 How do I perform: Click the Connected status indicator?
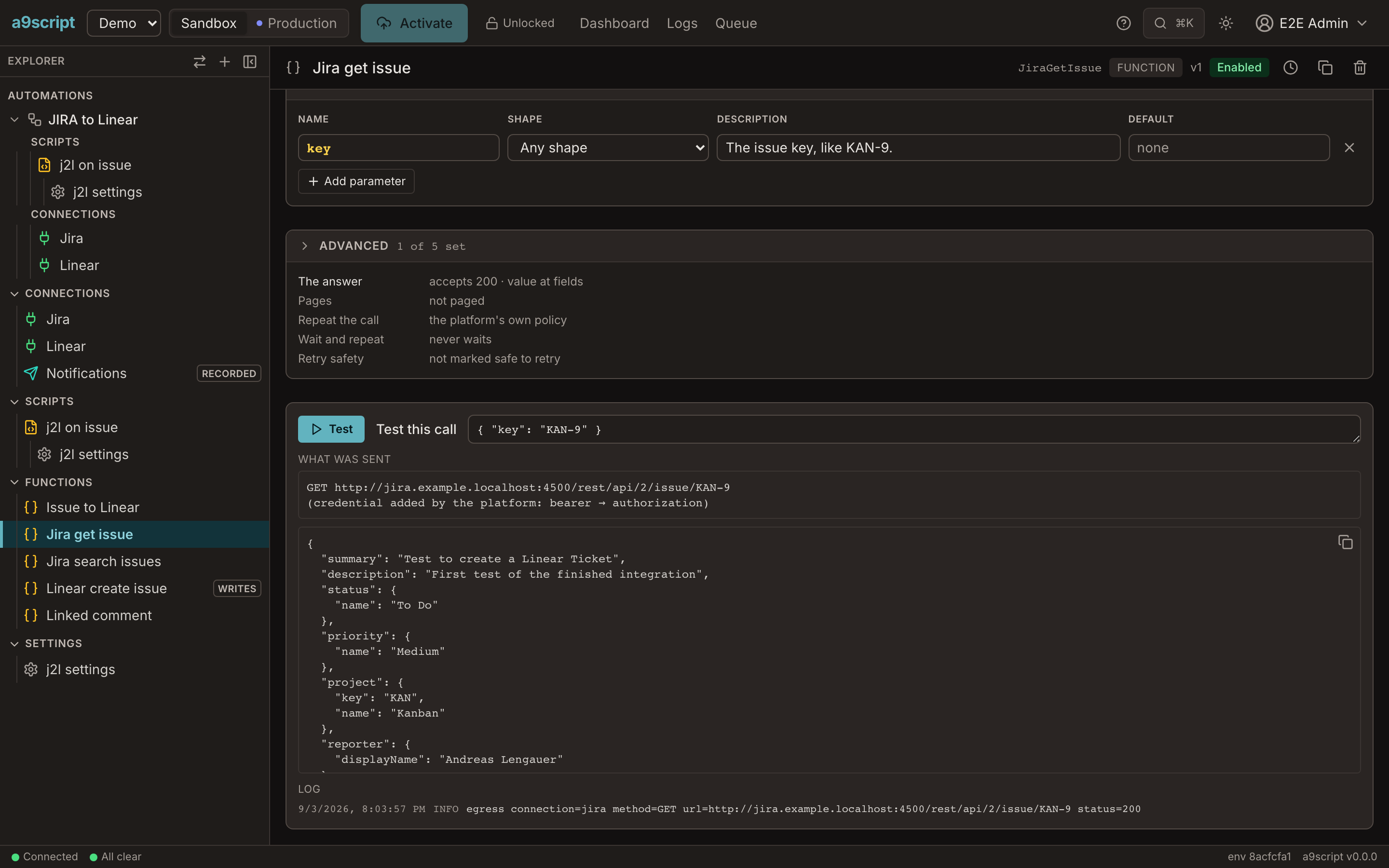click(x=45, y=856)
